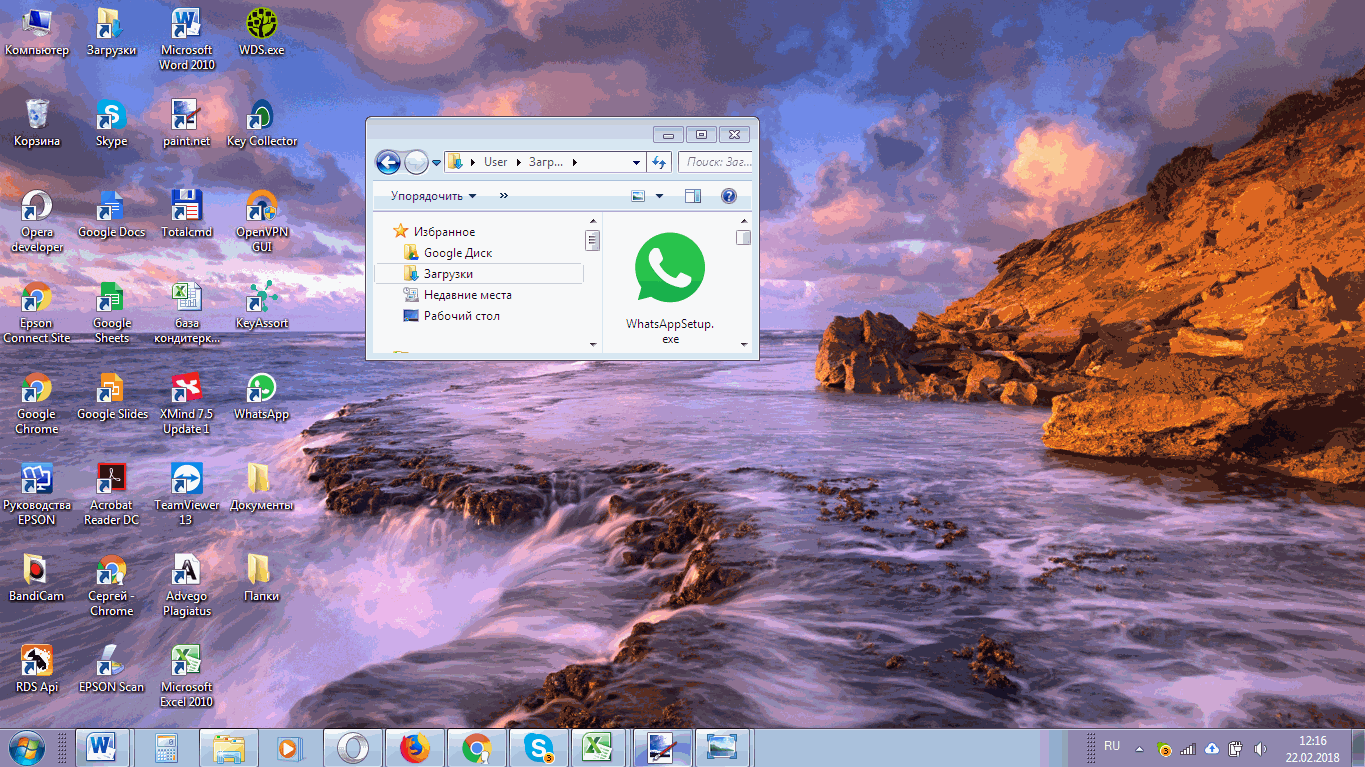Select the EPSON Scan desktop shortcut

point(112,669)
